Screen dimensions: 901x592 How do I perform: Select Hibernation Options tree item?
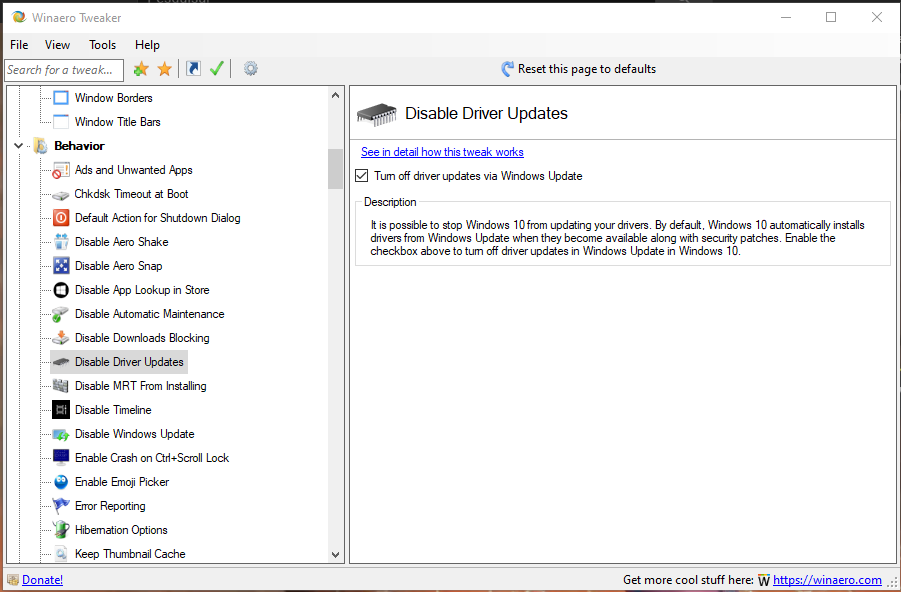coord(121,530)
